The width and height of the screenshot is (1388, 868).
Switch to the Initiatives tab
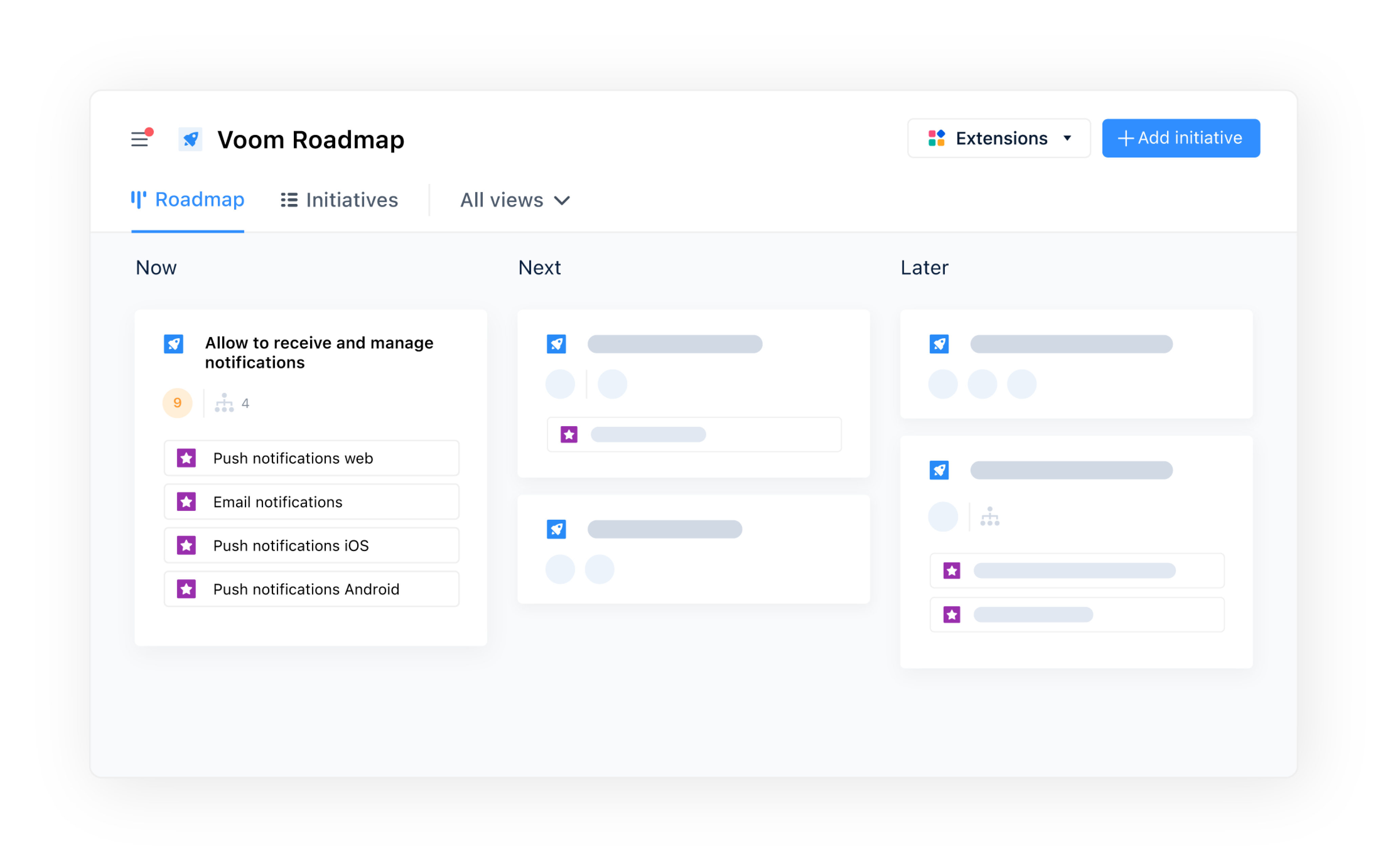tap(339, 200)
